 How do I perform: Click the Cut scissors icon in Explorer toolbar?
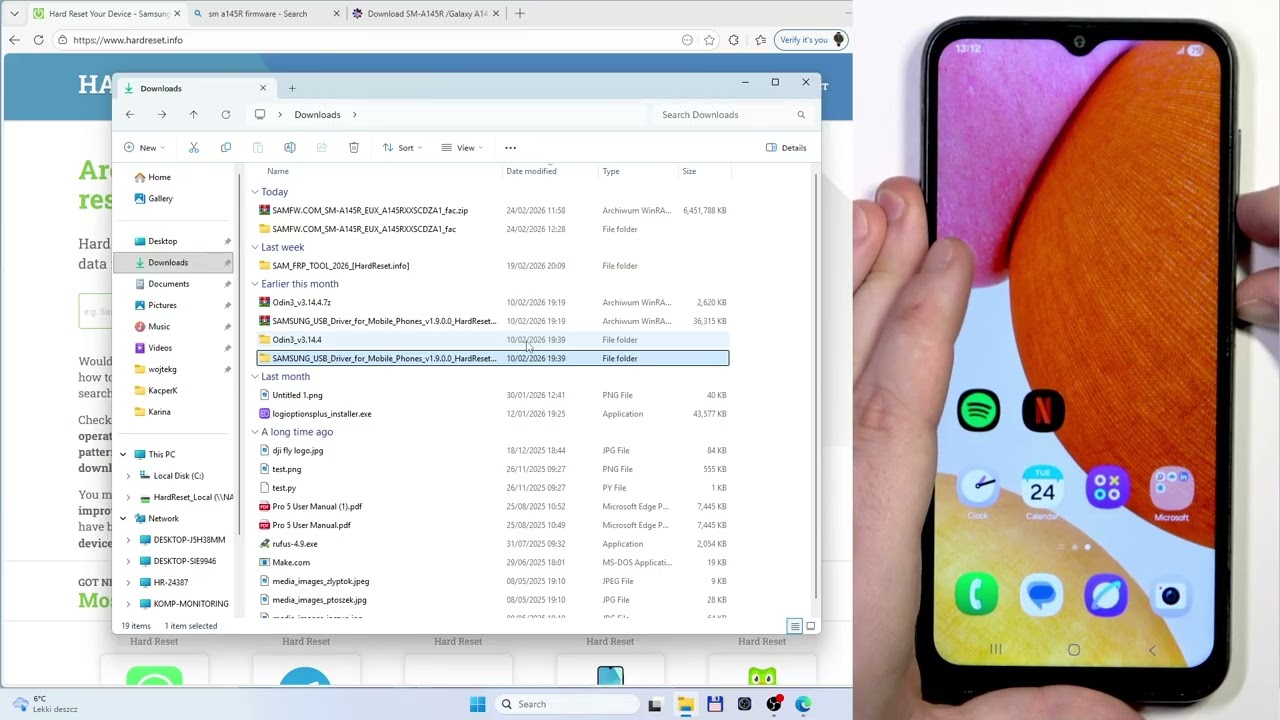tap(194, 148)
